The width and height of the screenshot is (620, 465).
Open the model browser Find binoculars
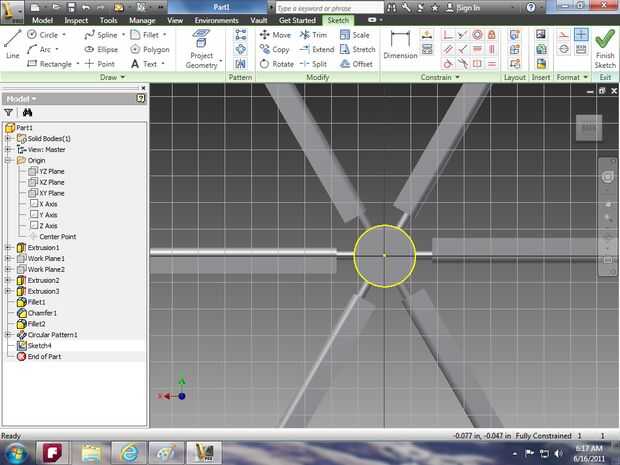tap(28, 113)
